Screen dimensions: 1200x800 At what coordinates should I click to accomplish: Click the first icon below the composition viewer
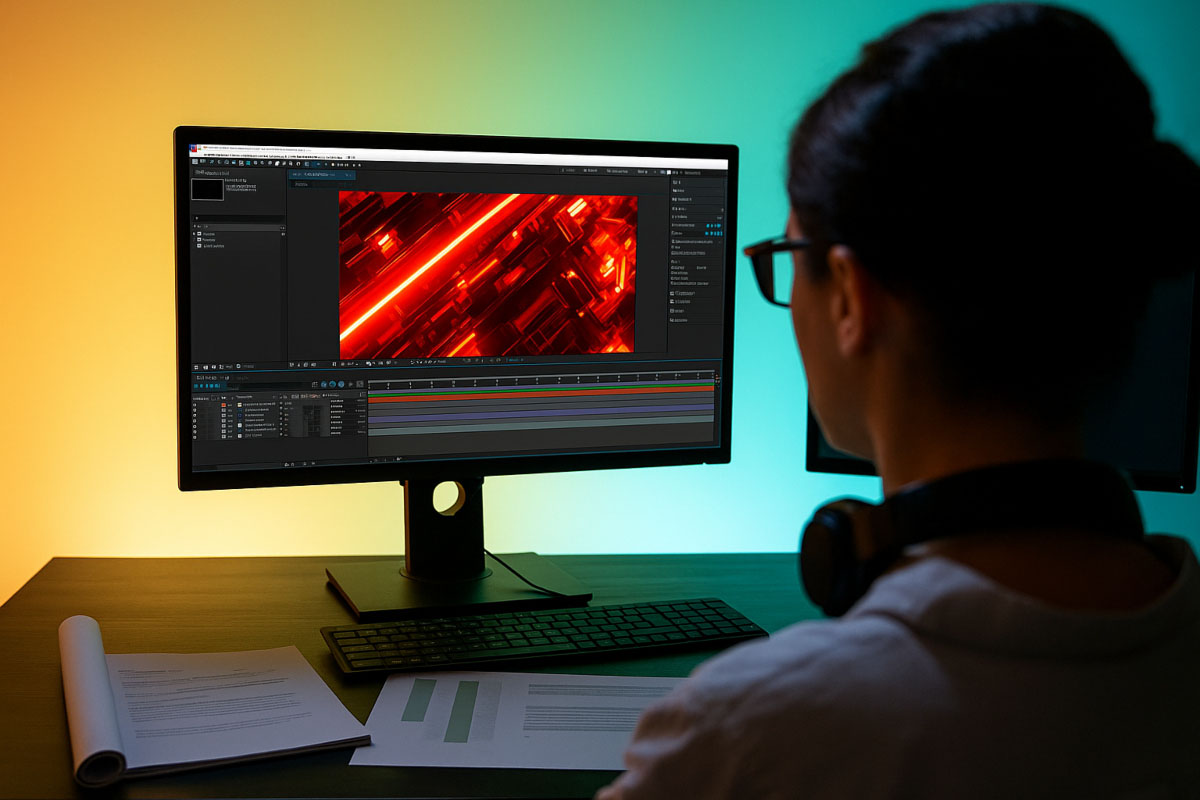291,362
